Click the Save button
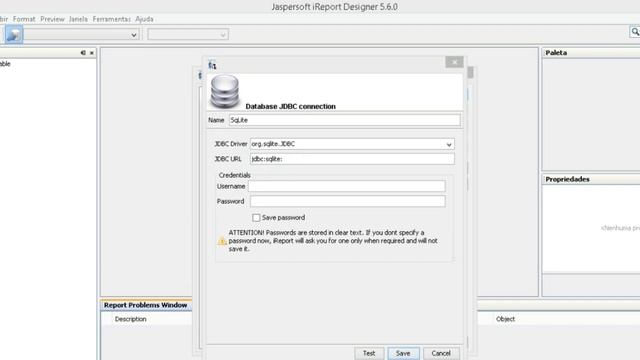This screenshot has height=360, width=640. (x=403, y=353)
